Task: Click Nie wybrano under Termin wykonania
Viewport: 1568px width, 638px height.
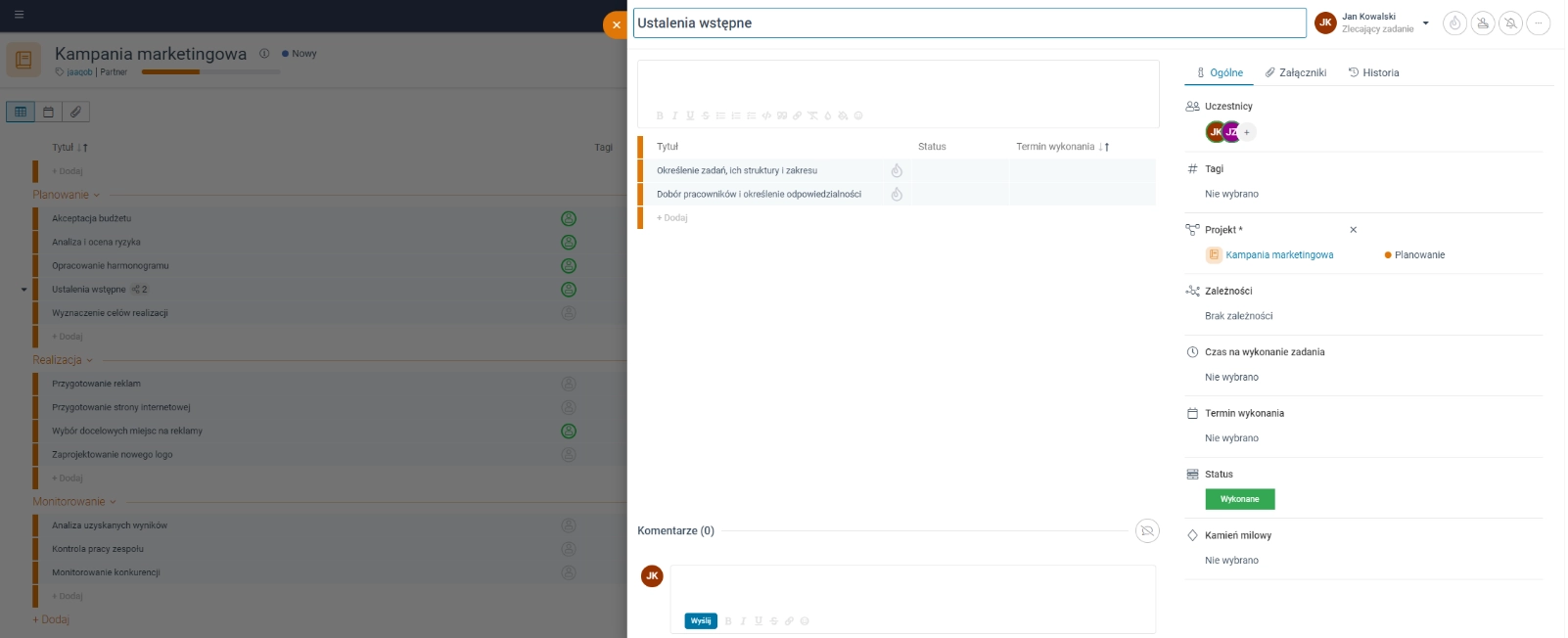Action: click(x=1231, y=438)
